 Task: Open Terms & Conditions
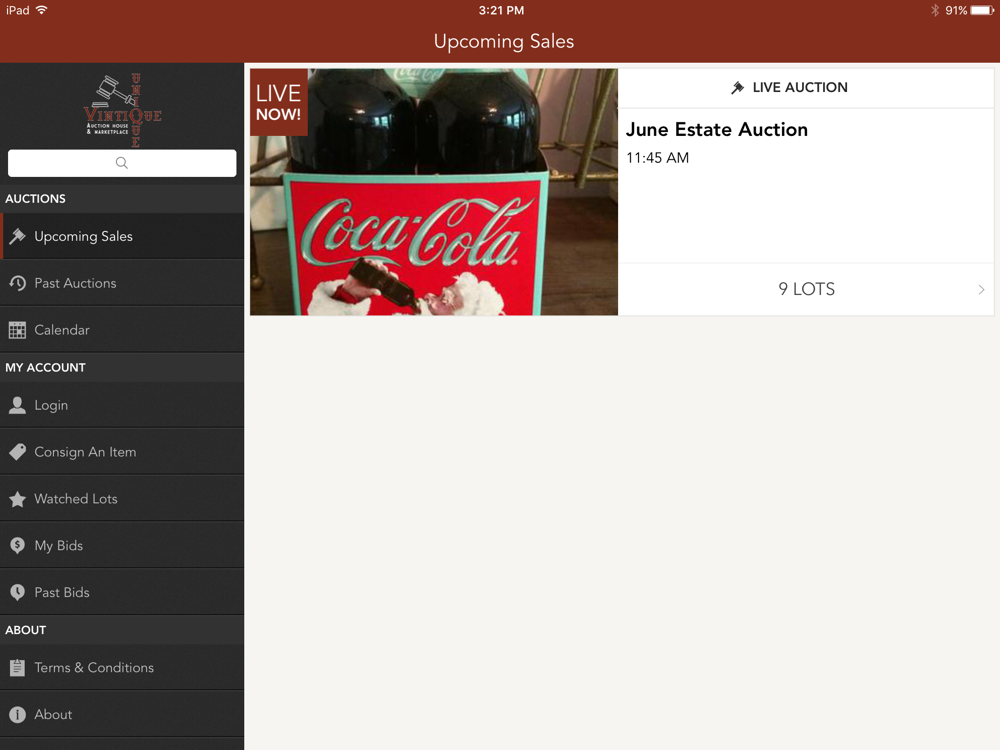click(x=122, y=668)
